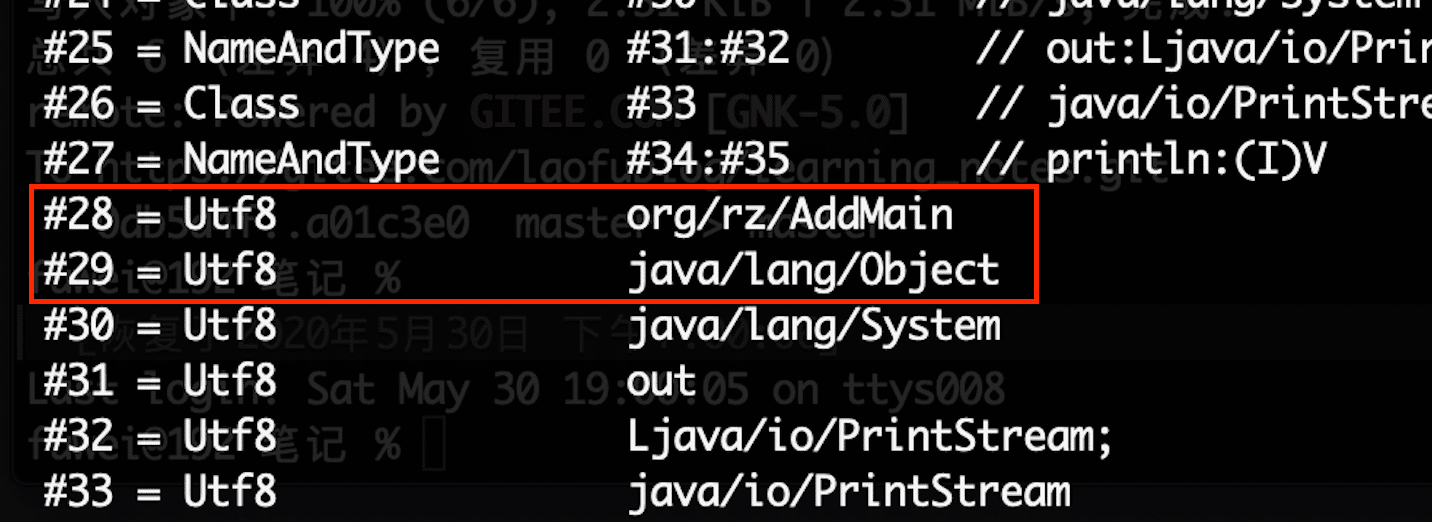Screen dimensions: 1432x522
Task: Click java/io/PrintStream on line #33
Action: pos(849,492)
